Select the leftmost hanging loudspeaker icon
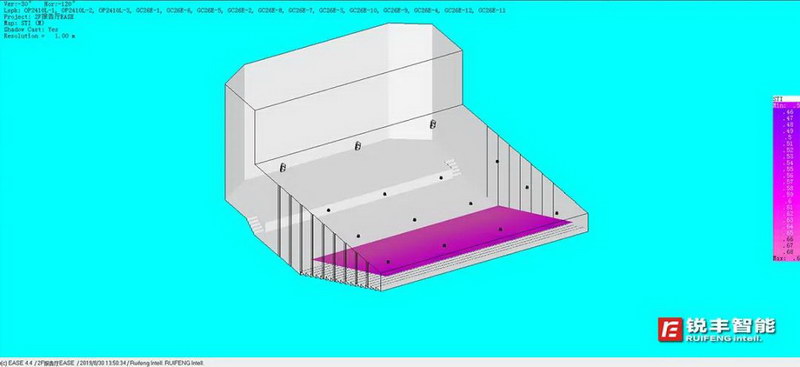The image size is (800, 367). coord(283,167)
